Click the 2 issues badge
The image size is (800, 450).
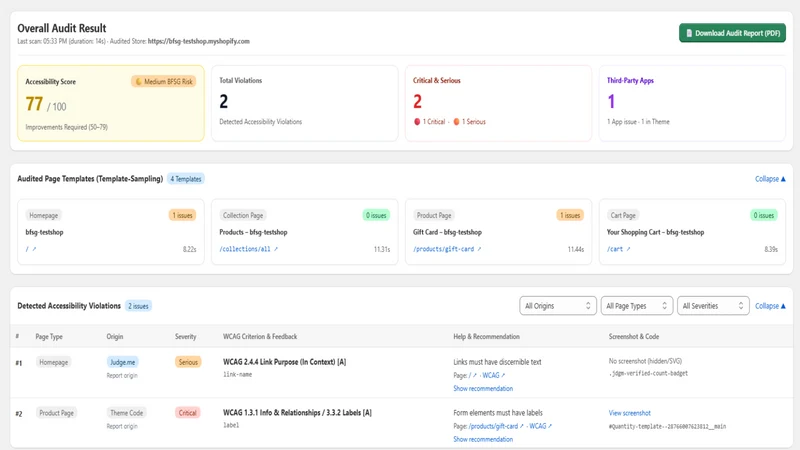pos(138,306)
